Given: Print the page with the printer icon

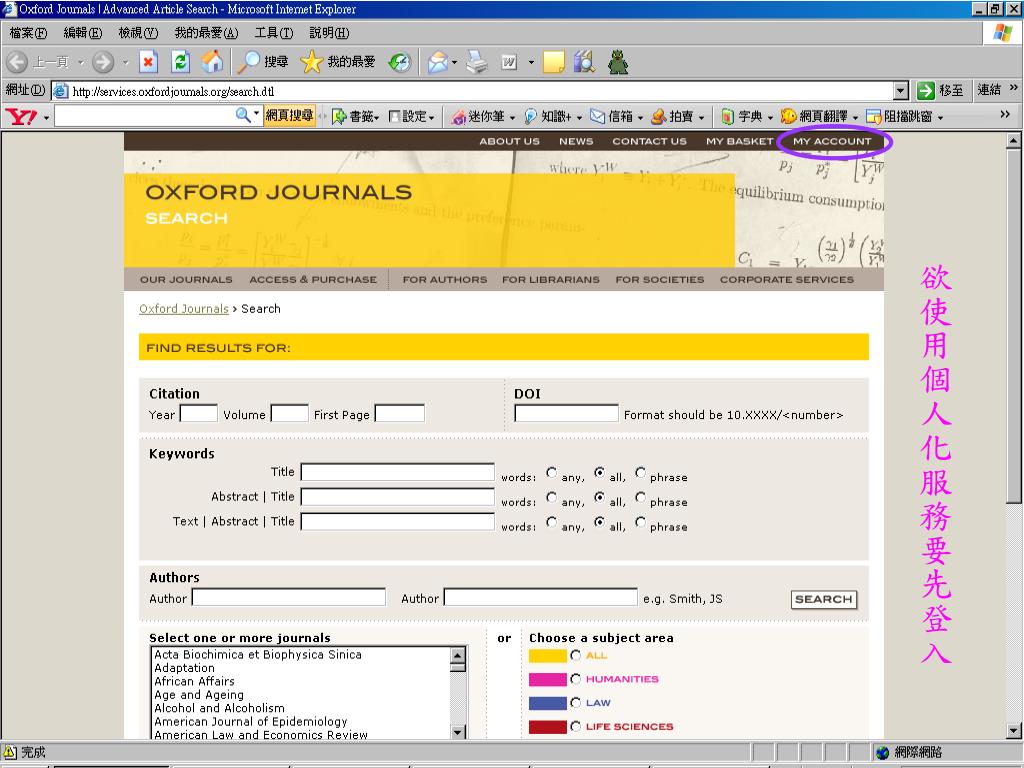Looking at the screenshot, I should (477, 62).
